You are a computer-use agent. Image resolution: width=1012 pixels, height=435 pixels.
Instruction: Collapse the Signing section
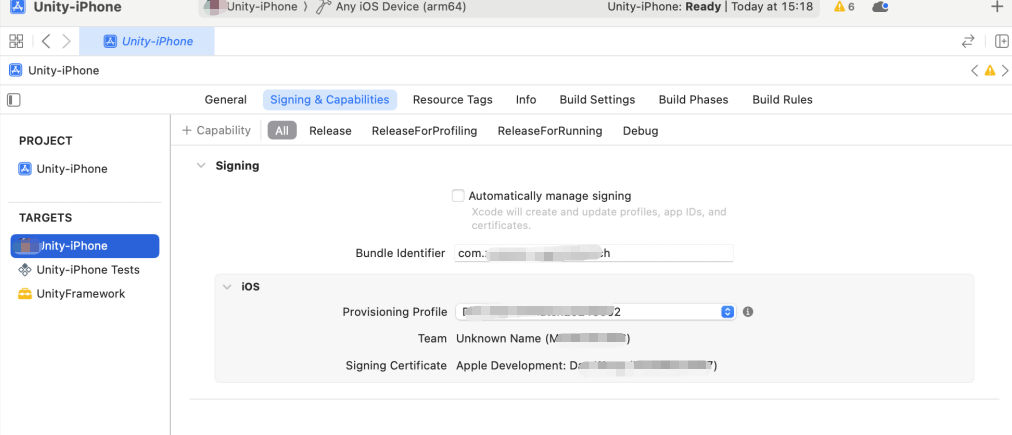tap(201, 166)
